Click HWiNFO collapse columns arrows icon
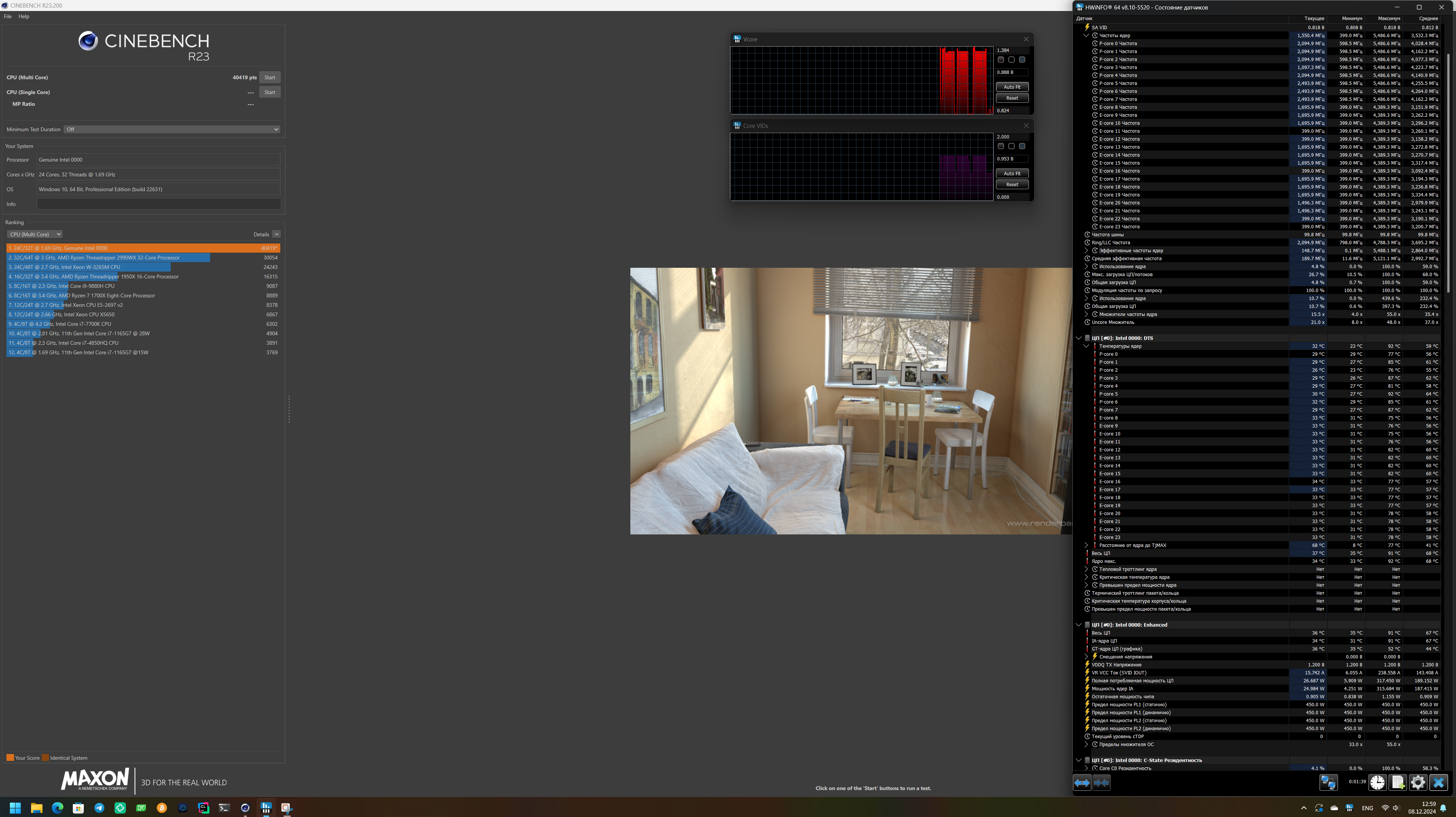 (1102, 782)
